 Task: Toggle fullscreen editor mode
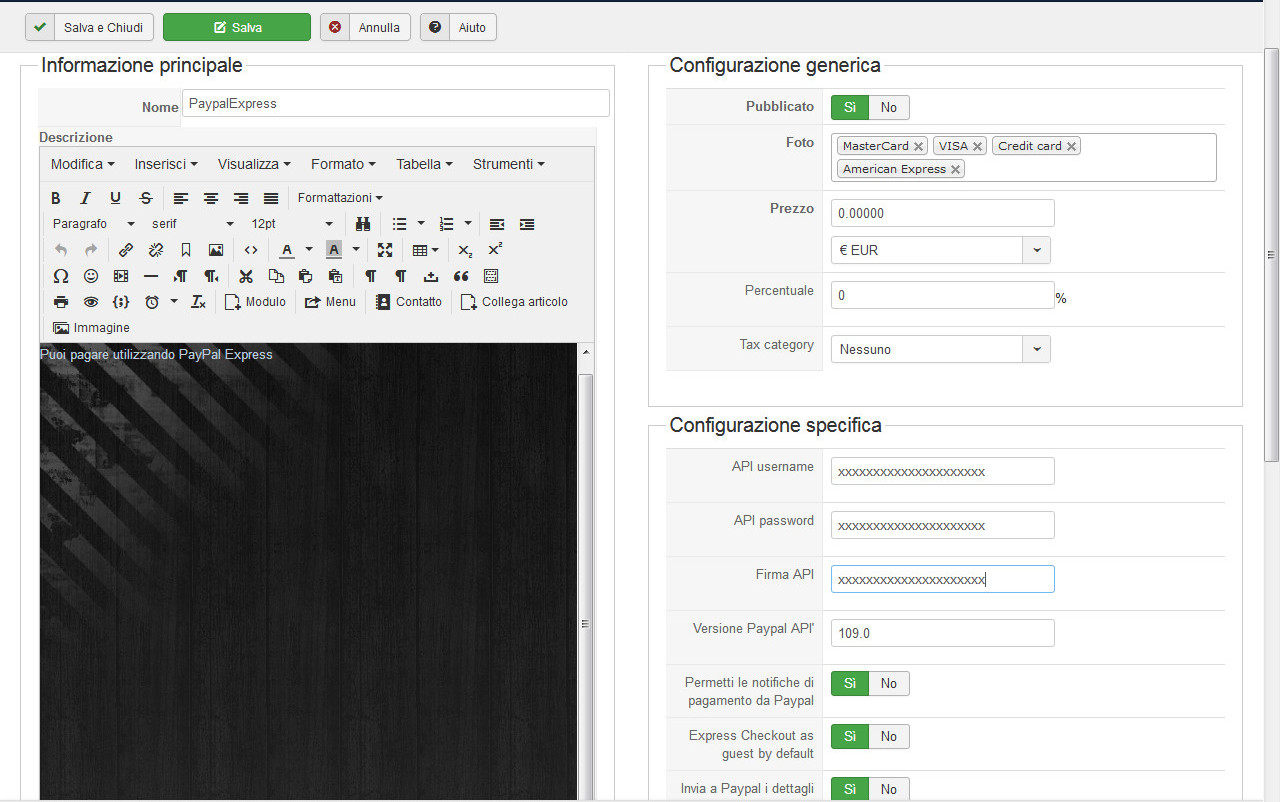[385, 250]
